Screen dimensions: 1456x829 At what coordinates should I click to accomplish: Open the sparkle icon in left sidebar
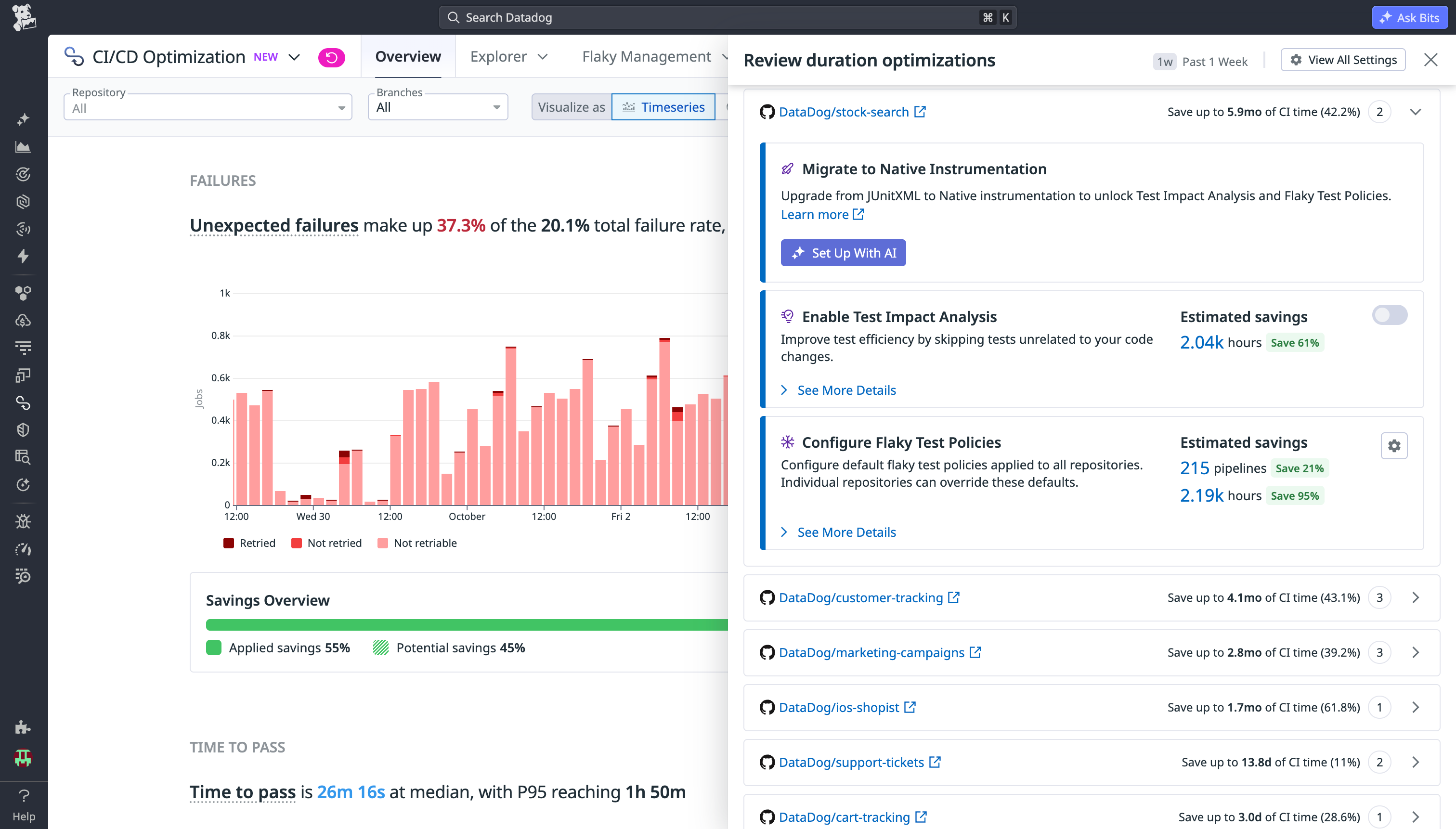click(23, 119)
